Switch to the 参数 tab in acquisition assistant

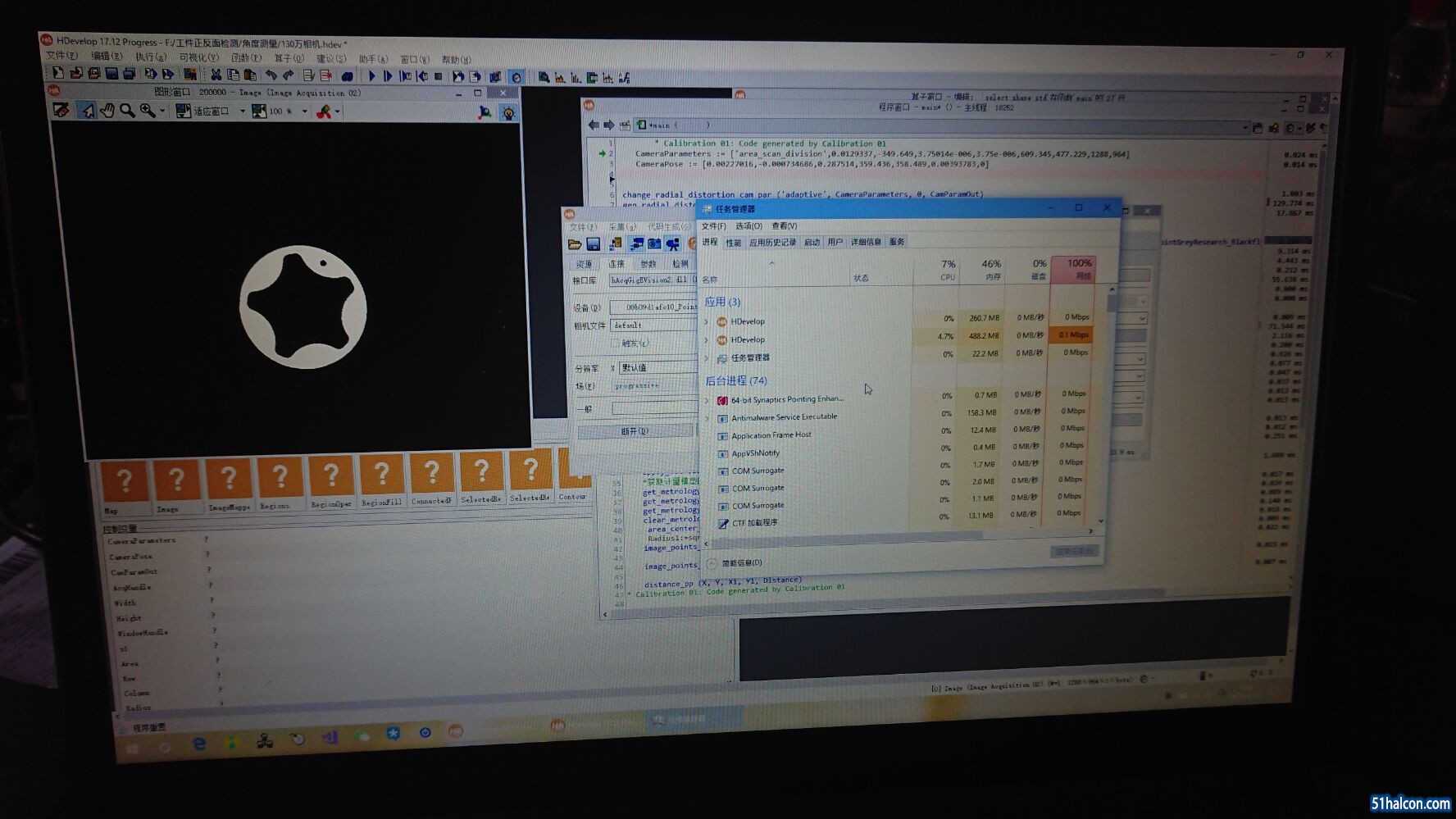[648, 264]
